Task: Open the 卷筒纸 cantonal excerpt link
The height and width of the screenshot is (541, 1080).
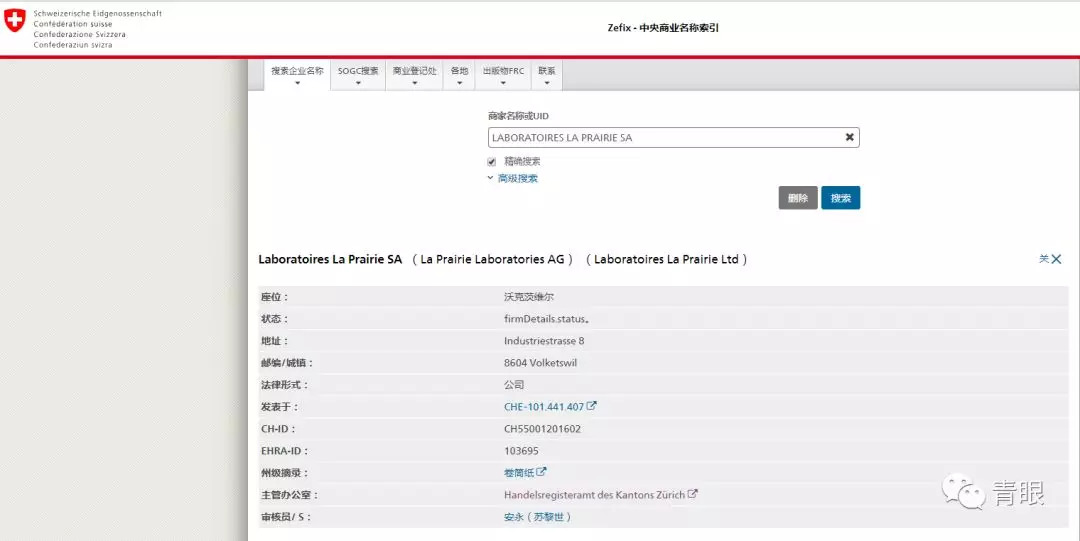Action: tap(519, 473)
